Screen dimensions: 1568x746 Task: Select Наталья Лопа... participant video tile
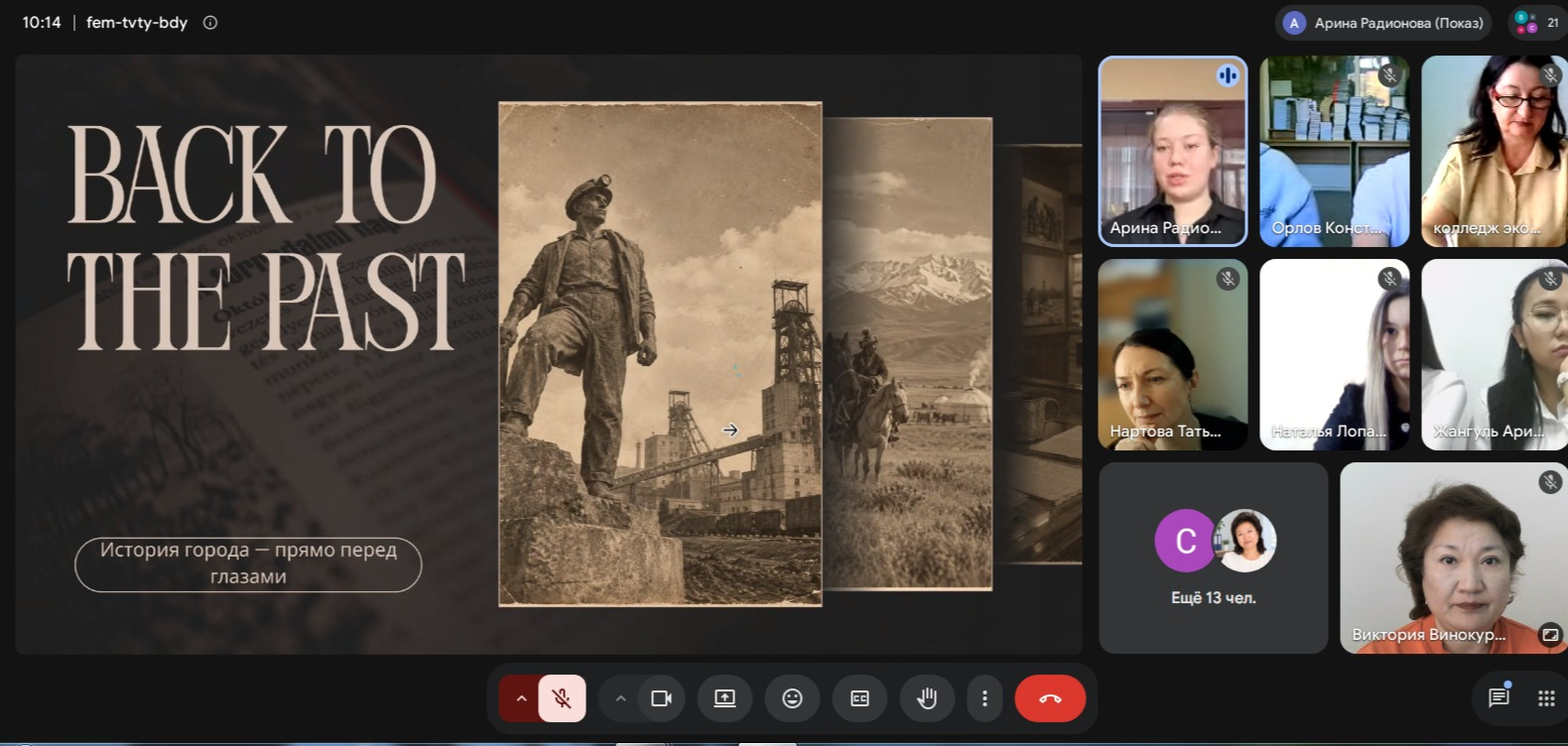click(x=1335, y=354)
